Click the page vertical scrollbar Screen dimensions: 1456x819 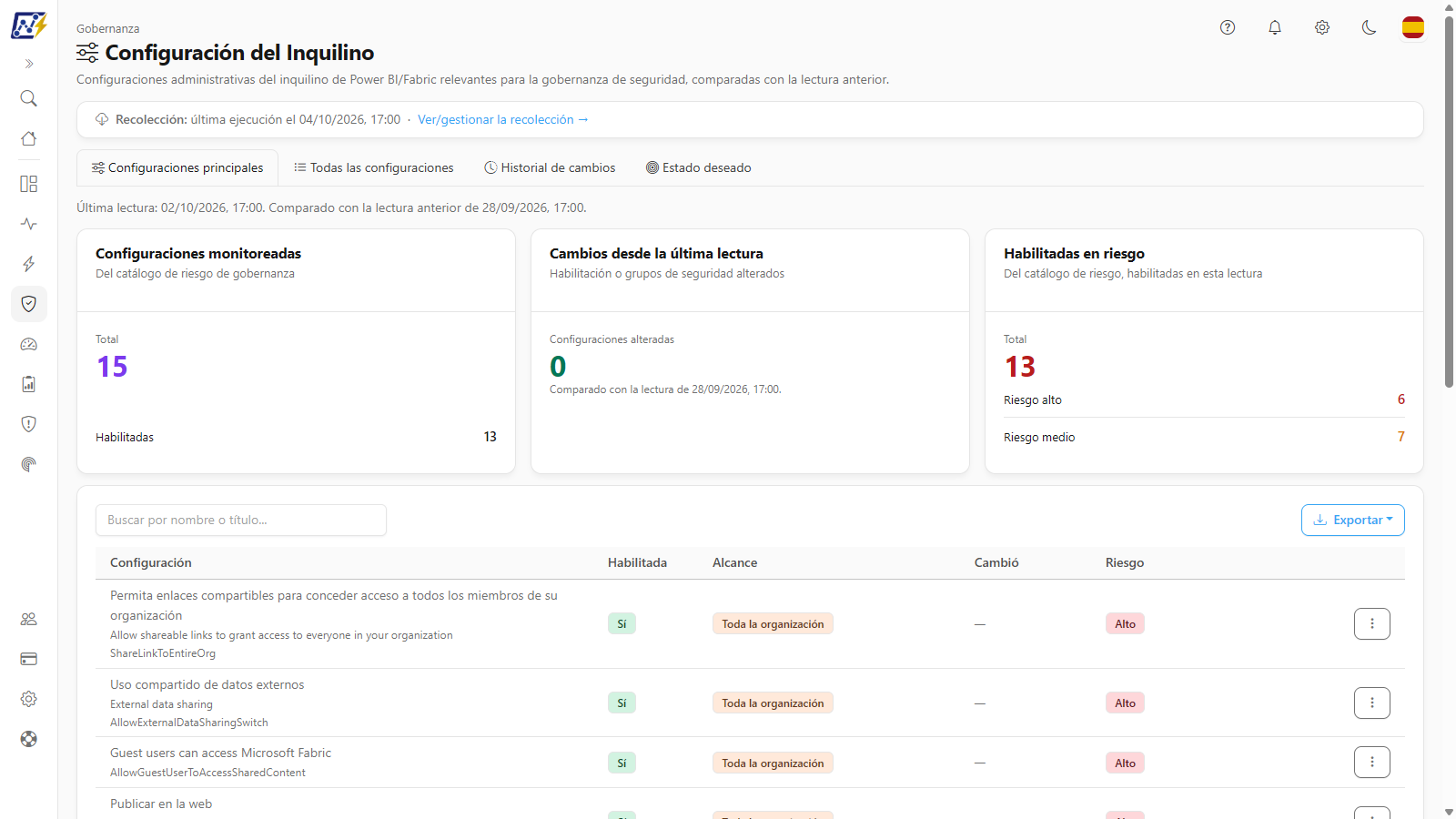point(1449,200)
